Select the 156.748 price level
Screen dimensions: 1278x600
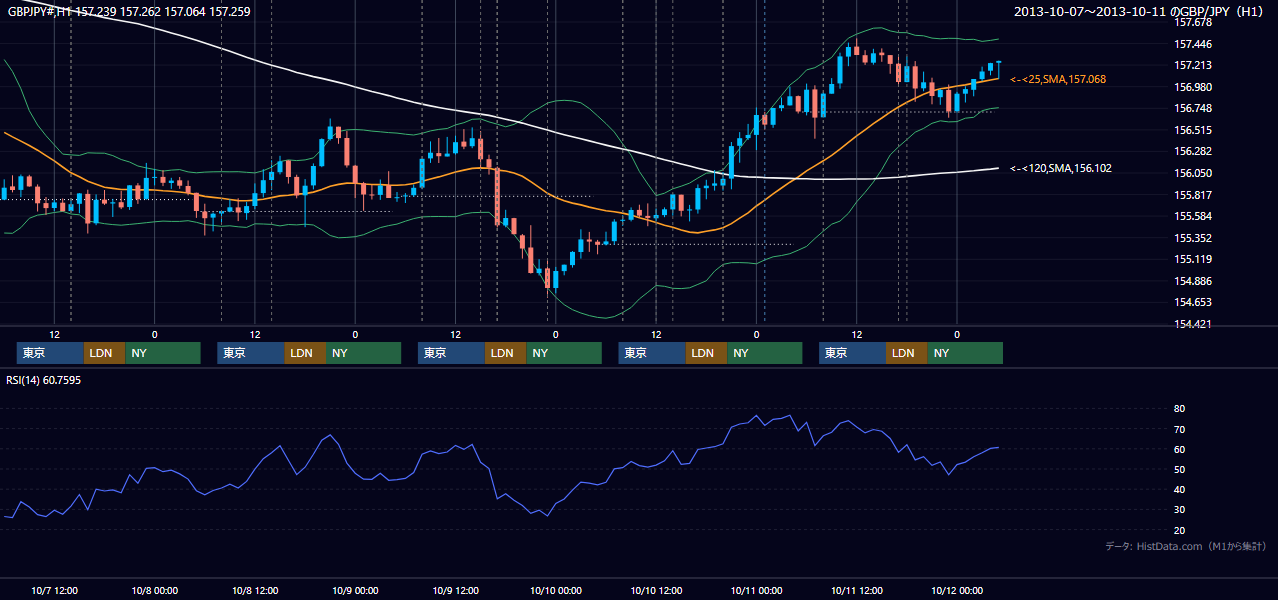tap(1192, 109)
